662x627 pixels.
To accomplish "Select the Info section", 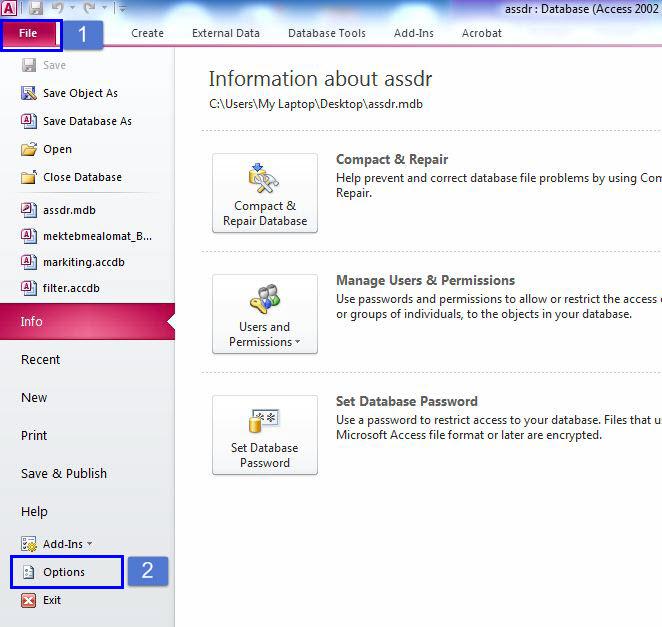I will point(87,321).
